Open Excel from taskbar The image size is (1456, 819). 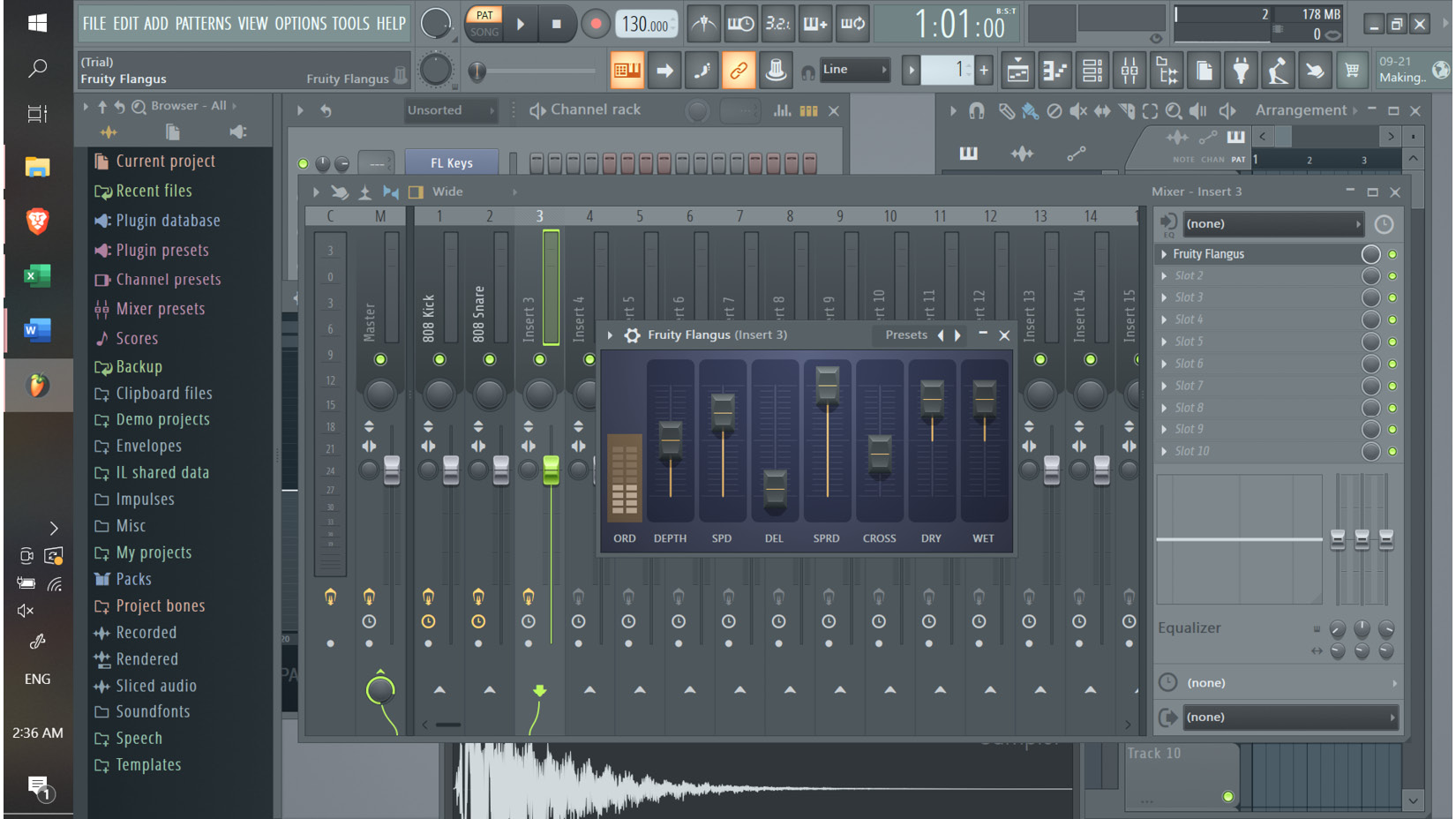coord(37,276)
